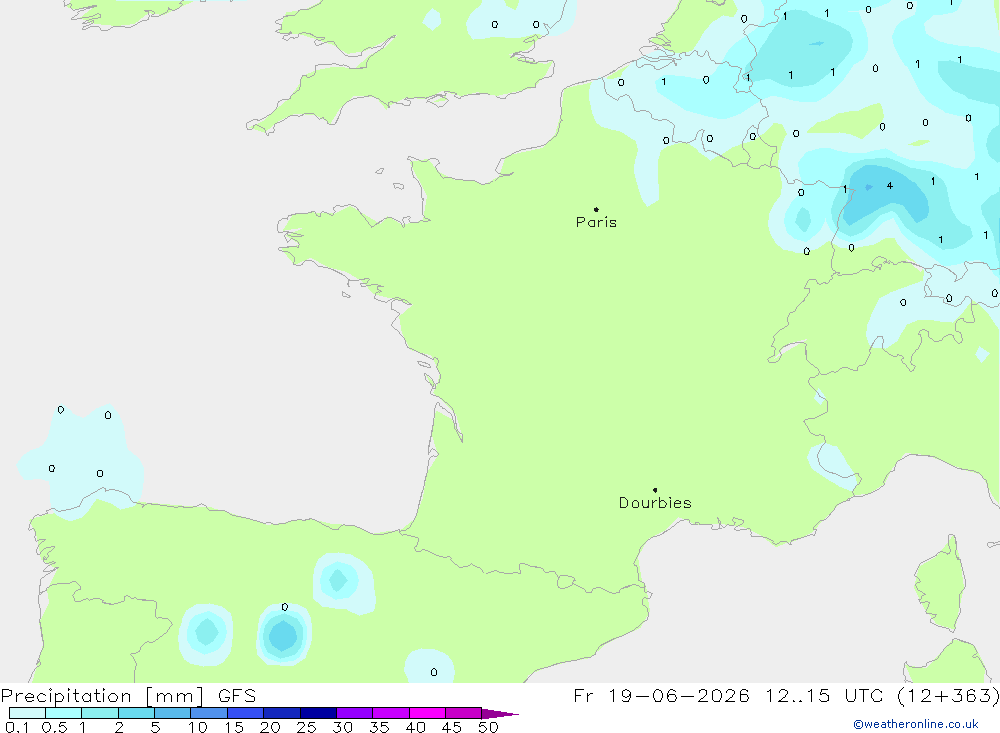Click the legend label '35'
Image resolution: width=1000 pixels, height=733 pixels.
pyautogui.click(x=379, y=727)
